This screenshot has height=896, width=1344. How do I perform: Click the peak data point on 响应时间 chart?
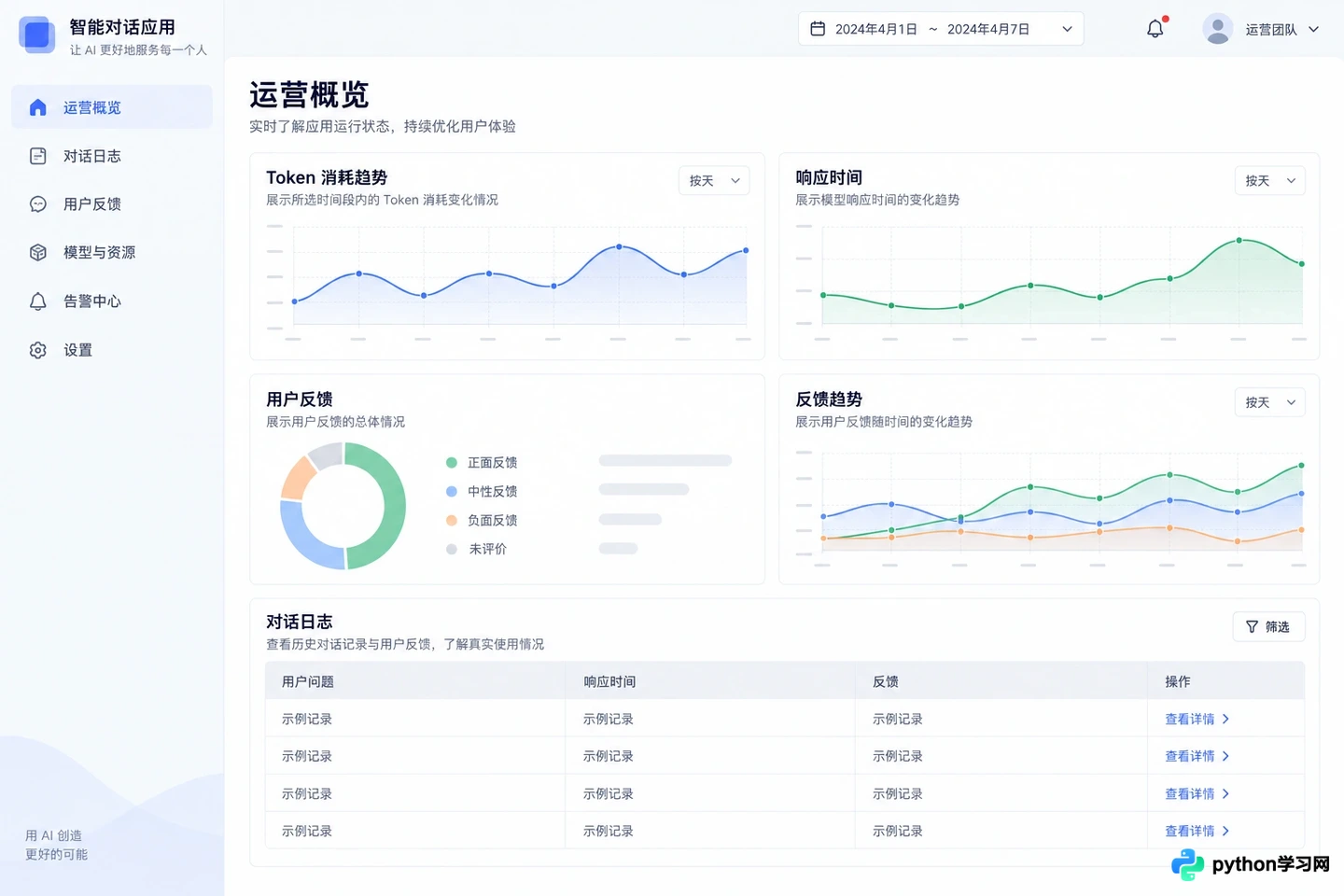1239,241
